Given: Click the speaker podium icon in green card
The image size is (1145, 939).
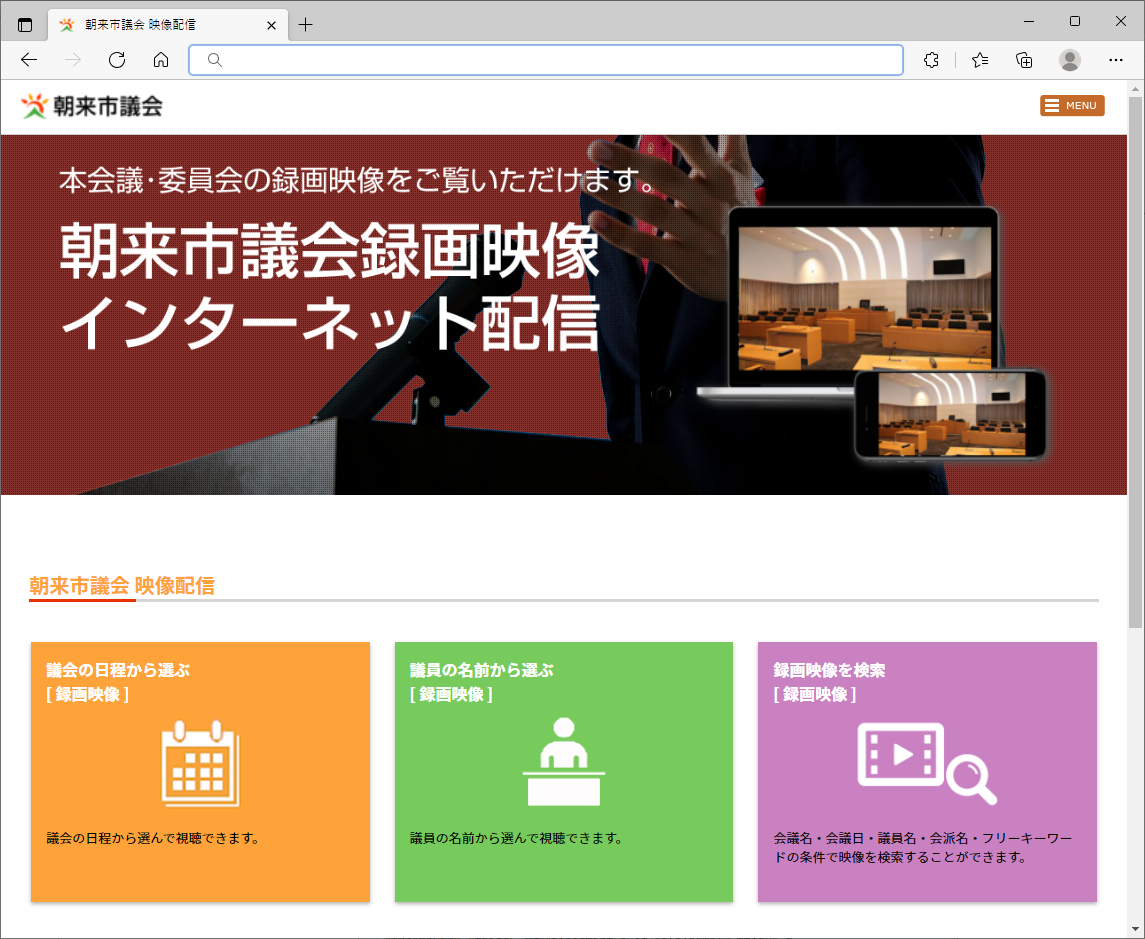Looking at the screenshot, I should (564, 762).
